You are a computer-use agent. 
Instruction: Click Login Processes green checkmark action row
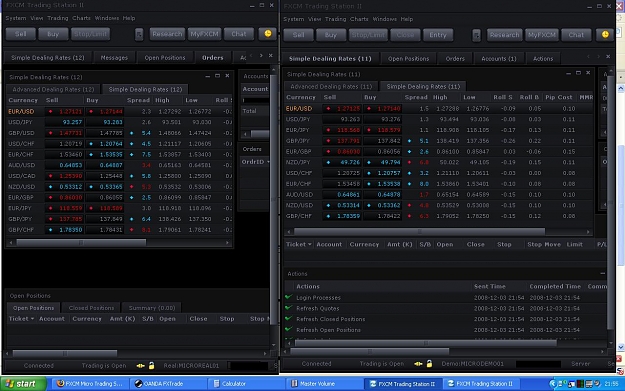[446, 298]
